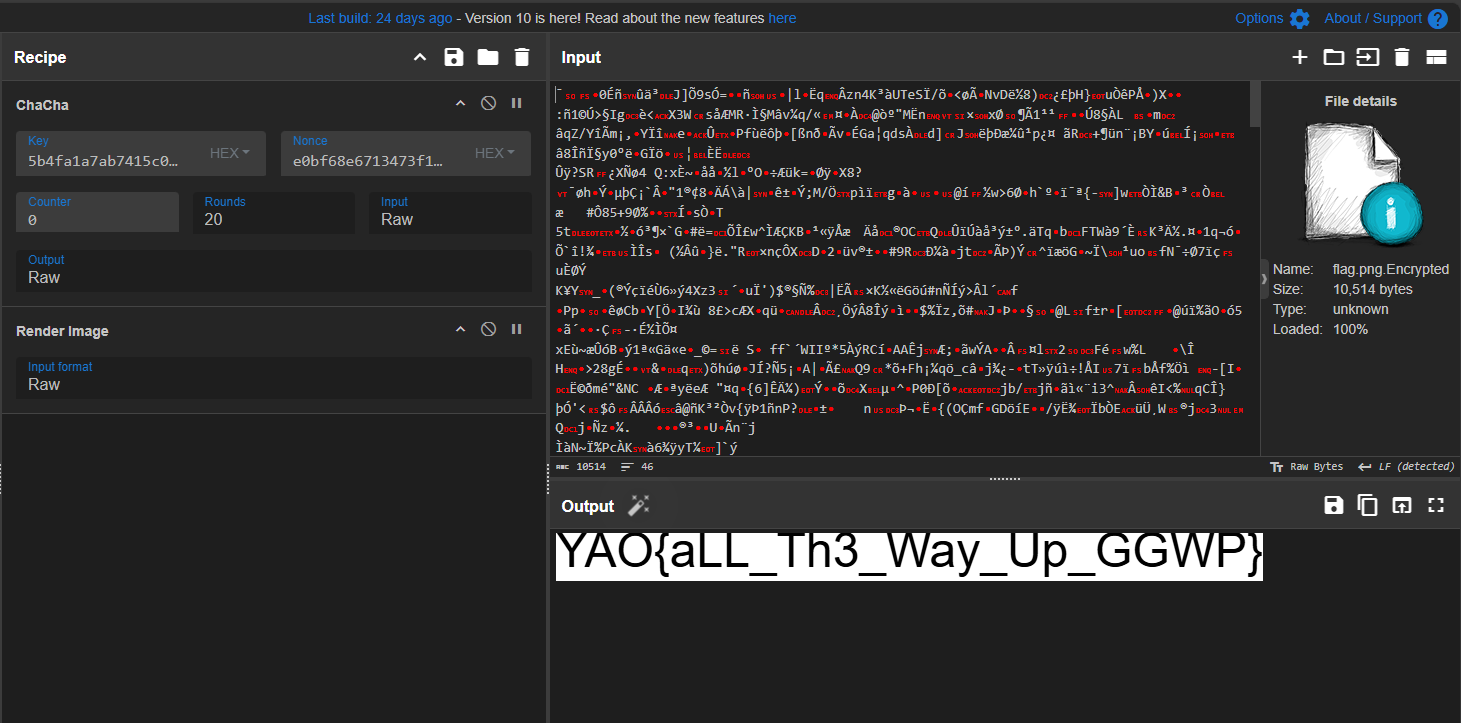Disable the ChaCha operation

coord(488,104)
